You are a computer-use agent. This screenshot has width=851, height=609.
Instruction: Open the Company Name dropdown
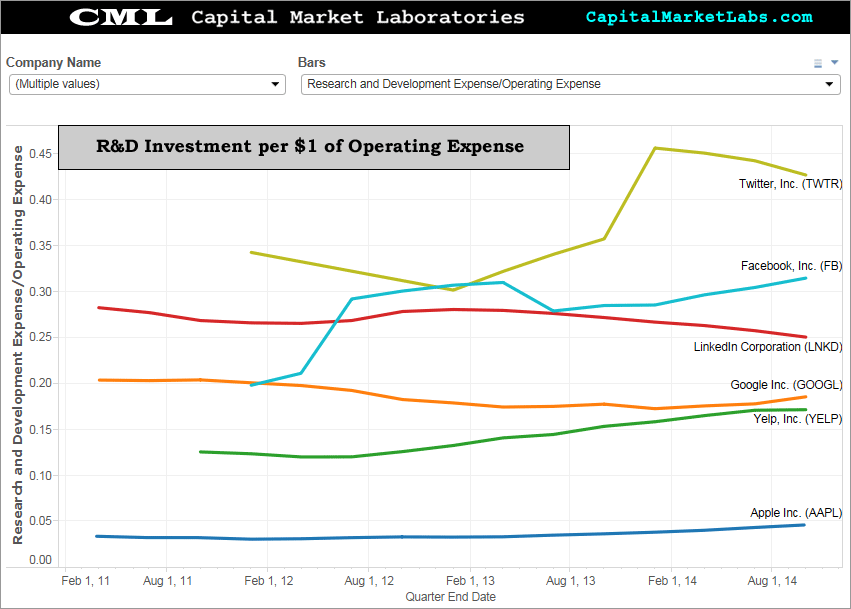tap(147, 84)
